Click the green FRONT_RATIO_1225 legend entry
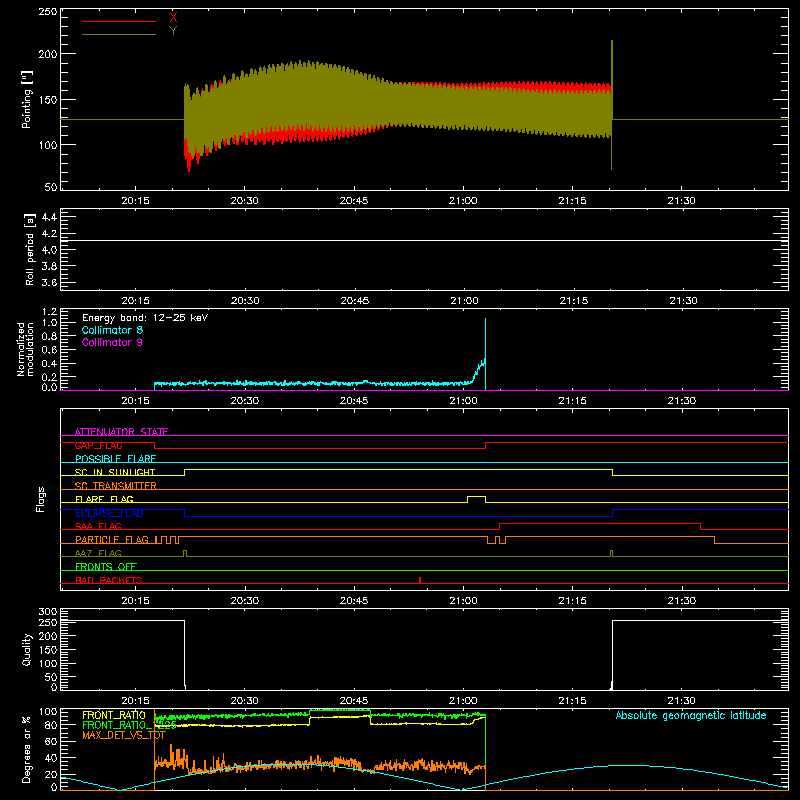Image resolution: width=800 pixels, height=800 pixels. coord(129,725)
